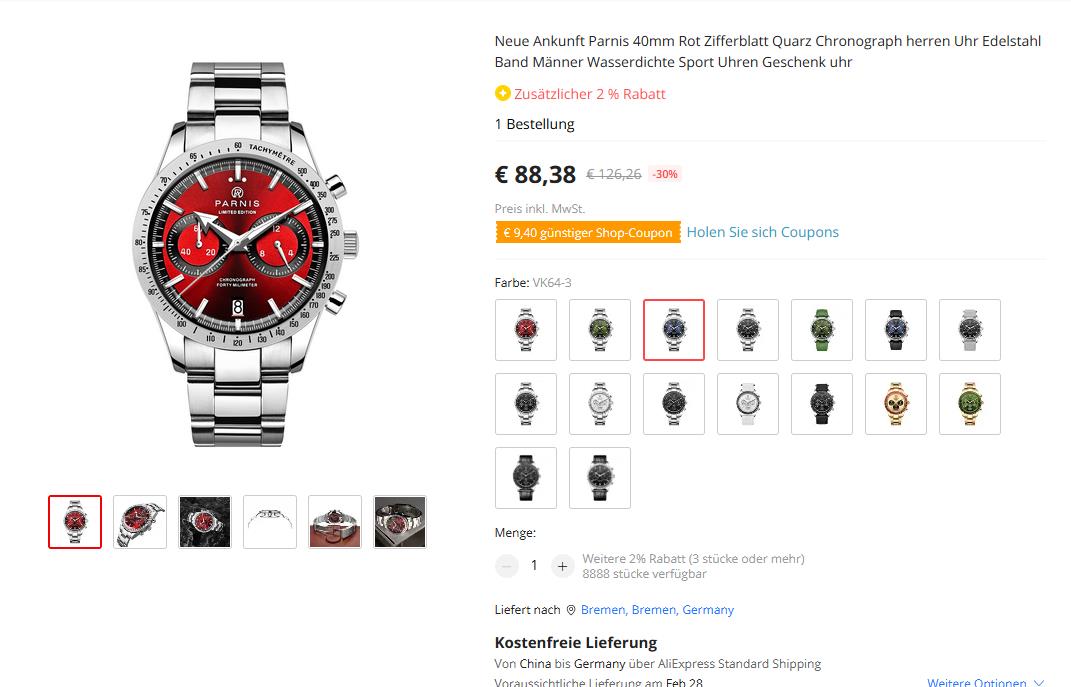Select the red dial watch color swatch
The width and height of the screenshot is (1071, 687).
(526, 330)
